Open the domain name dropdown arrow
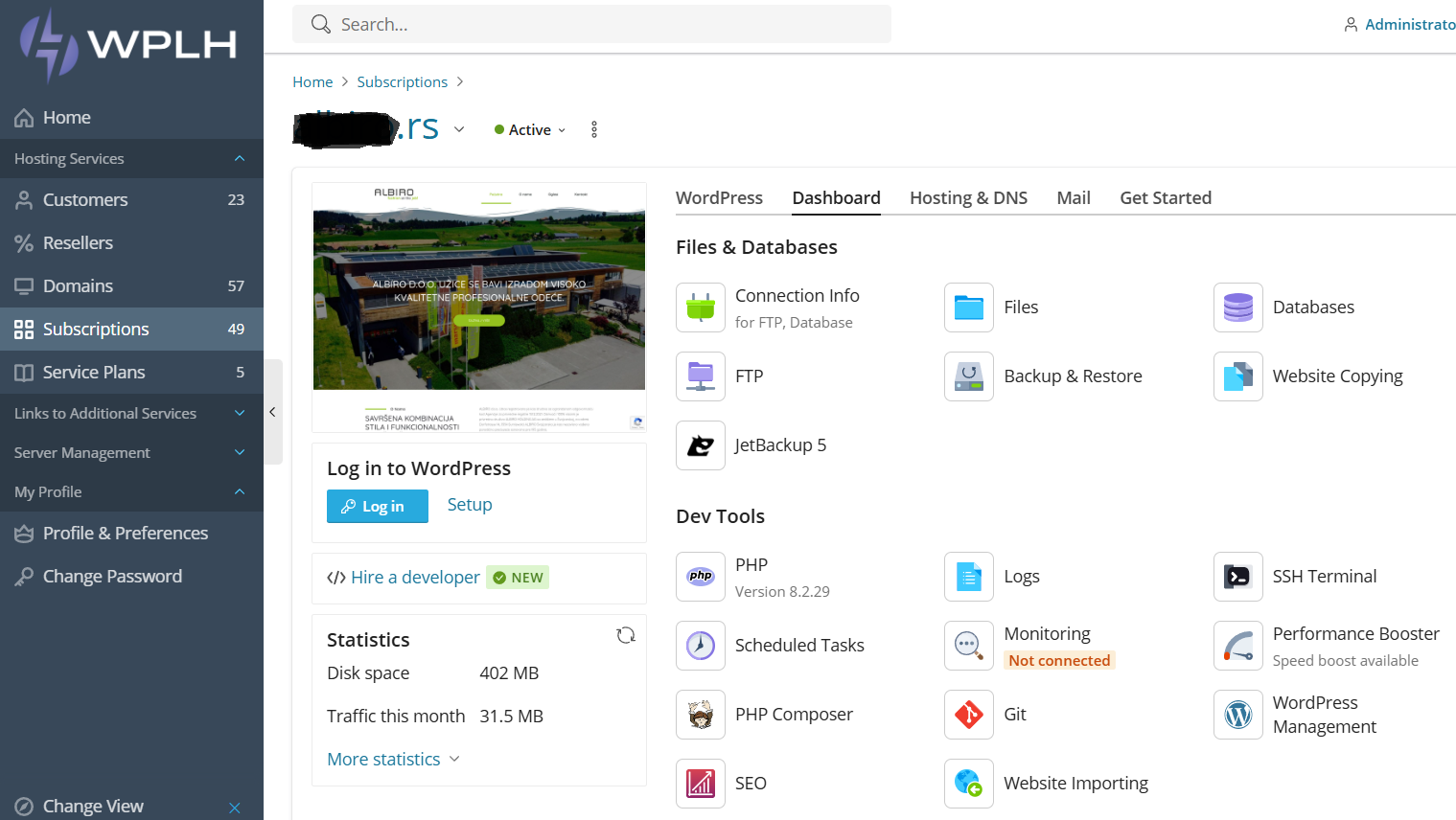The image size is (1456, 820). [x=459, y=129]
